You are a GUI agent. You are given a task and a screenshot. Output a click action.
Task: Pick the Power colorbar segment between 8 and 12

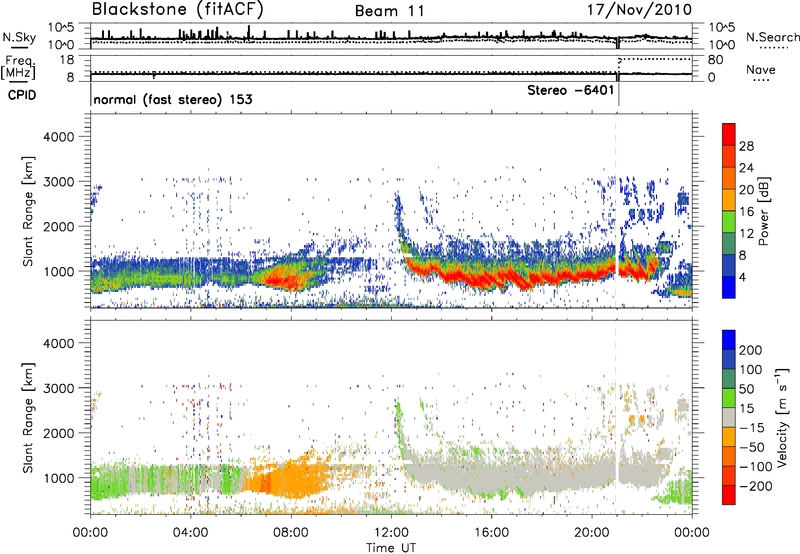click(x=729, y=244)
